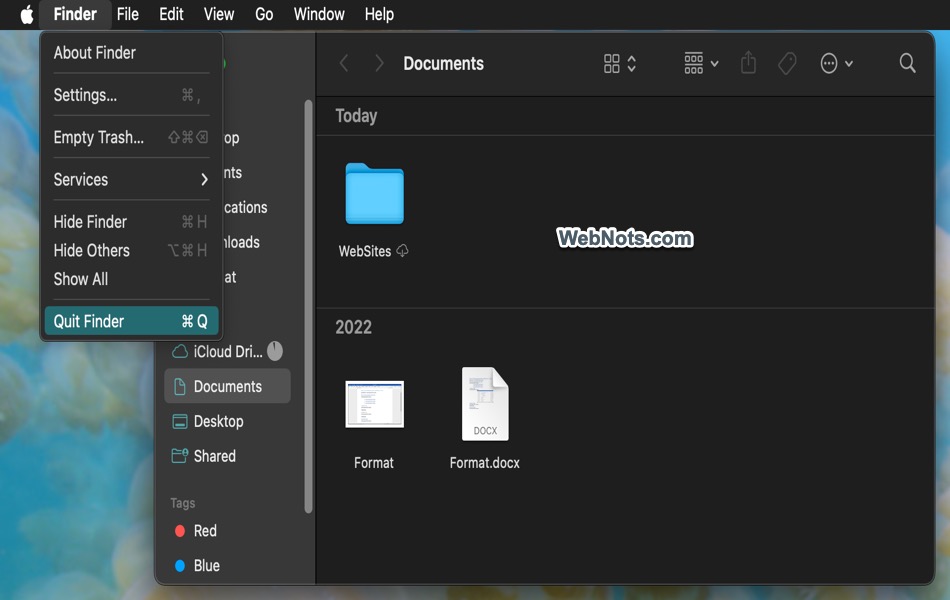Screen dimensions: 950x600
Task: Select Shared in the sidebar
Action: point(227,456)
